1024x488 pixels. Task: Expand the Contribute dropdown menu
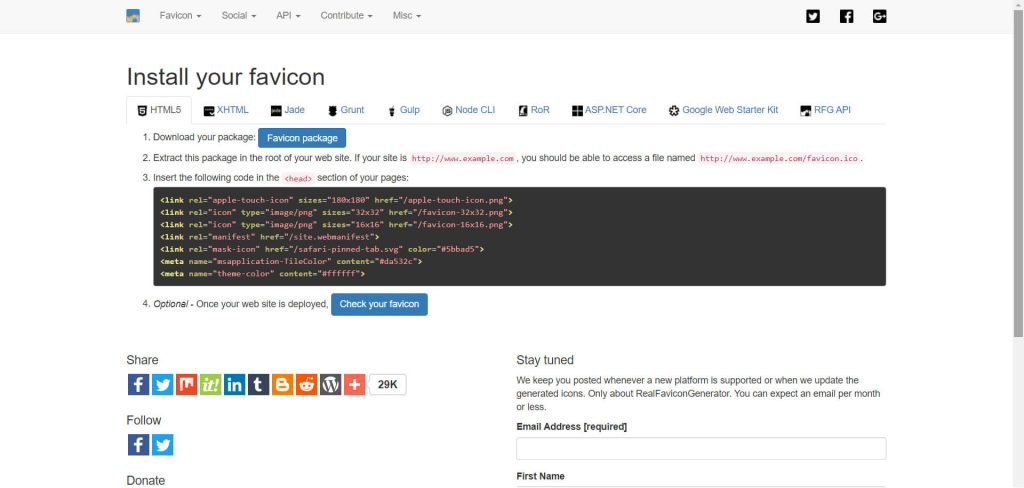[x=347, y=16]
